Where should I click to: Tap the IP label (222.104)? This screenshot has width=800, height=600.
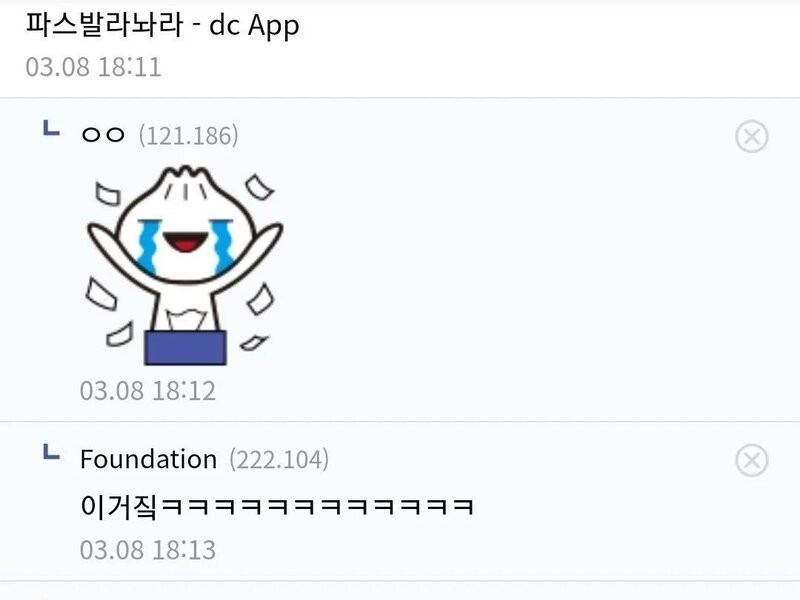pos(279,460)
